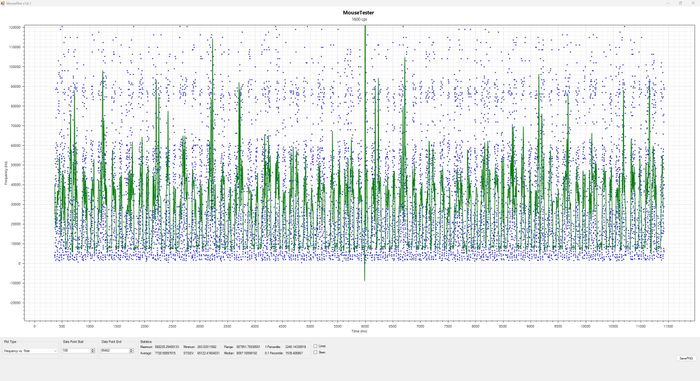Click the Data Point End input field
The image size is (700, 381).
pyautogui.click(x=115, y=351)
